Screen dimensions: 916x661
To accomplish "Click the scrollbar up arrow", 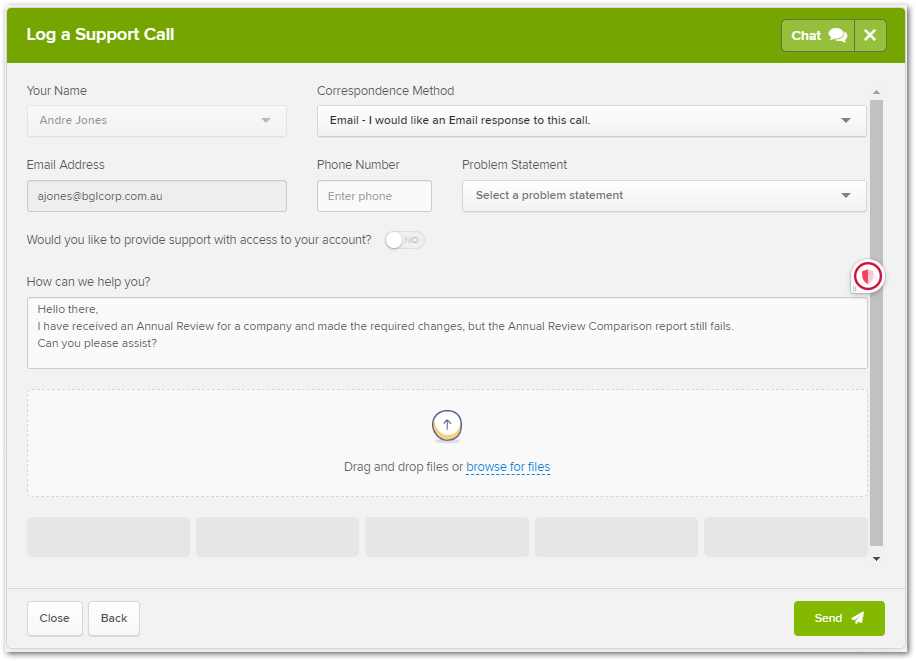I will pyautogui.click(x=877, y=92).
